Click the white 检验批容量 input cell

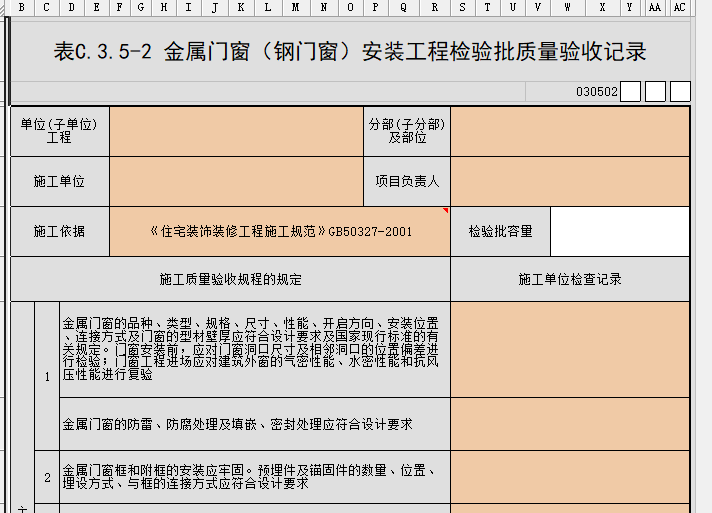pyautogui.click(x=619, y=231)
